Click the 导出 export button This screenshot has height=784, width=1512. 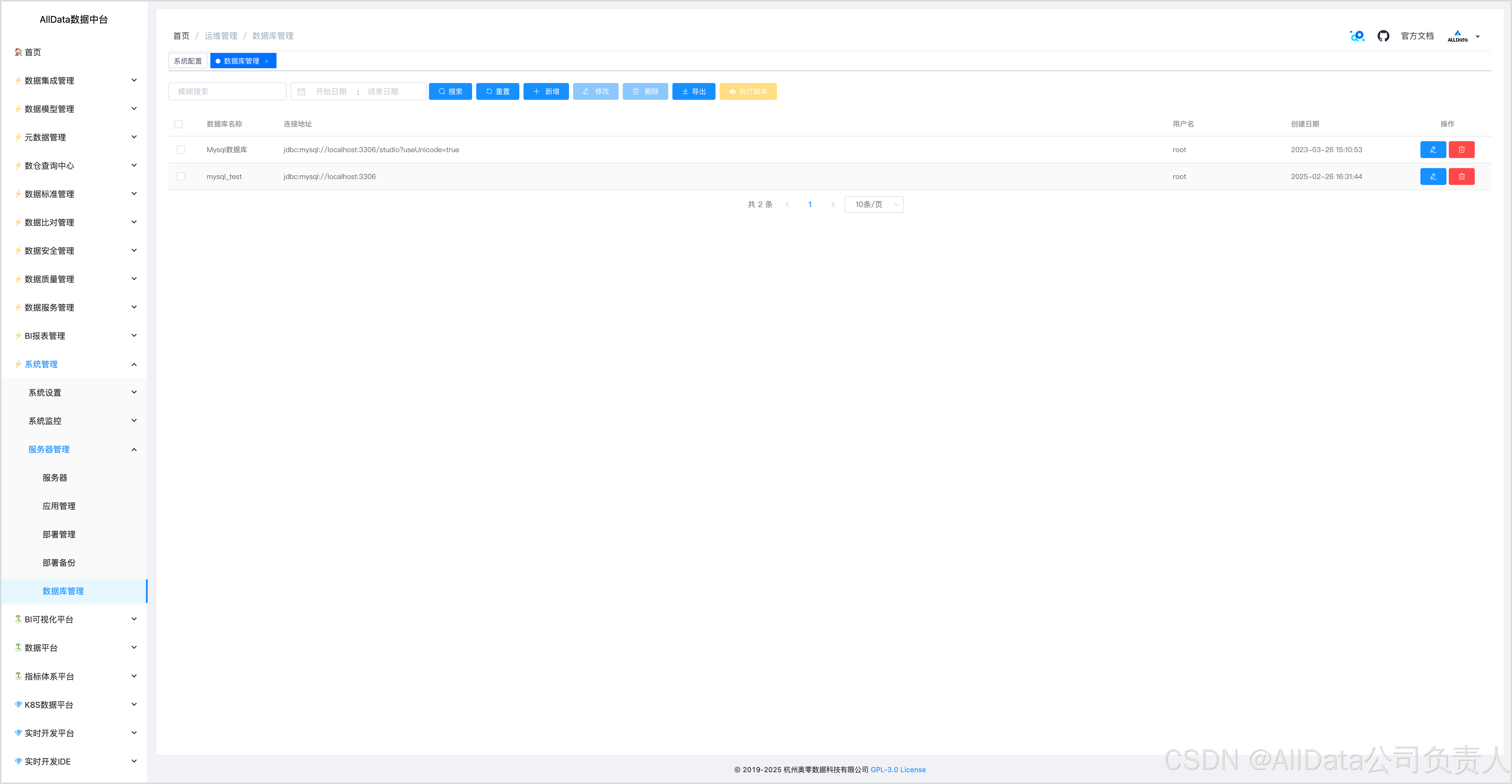(693, 92)
